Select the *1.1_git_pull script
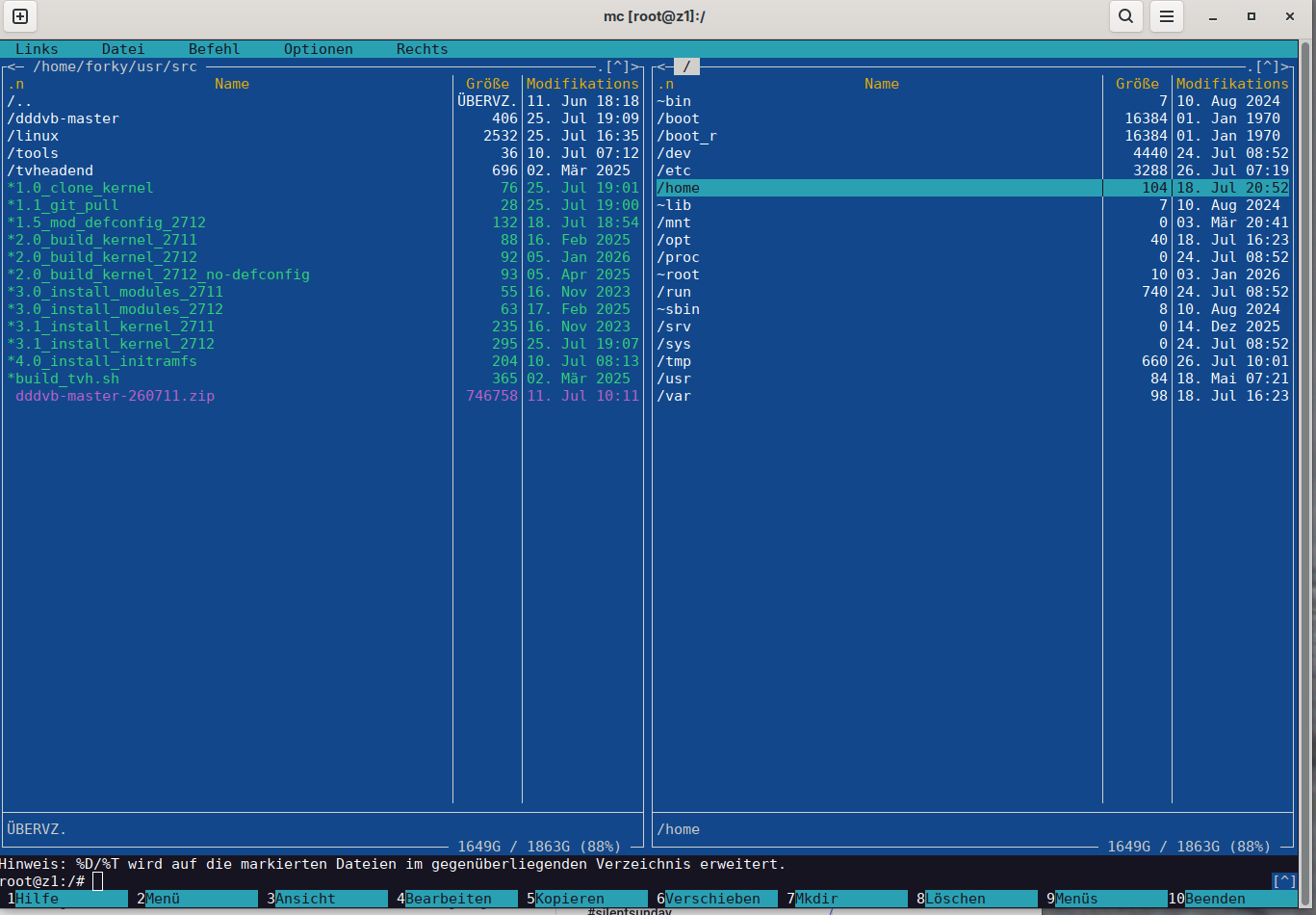The height and width of the screenshot is (915, 1316). (x=323, y=205)
